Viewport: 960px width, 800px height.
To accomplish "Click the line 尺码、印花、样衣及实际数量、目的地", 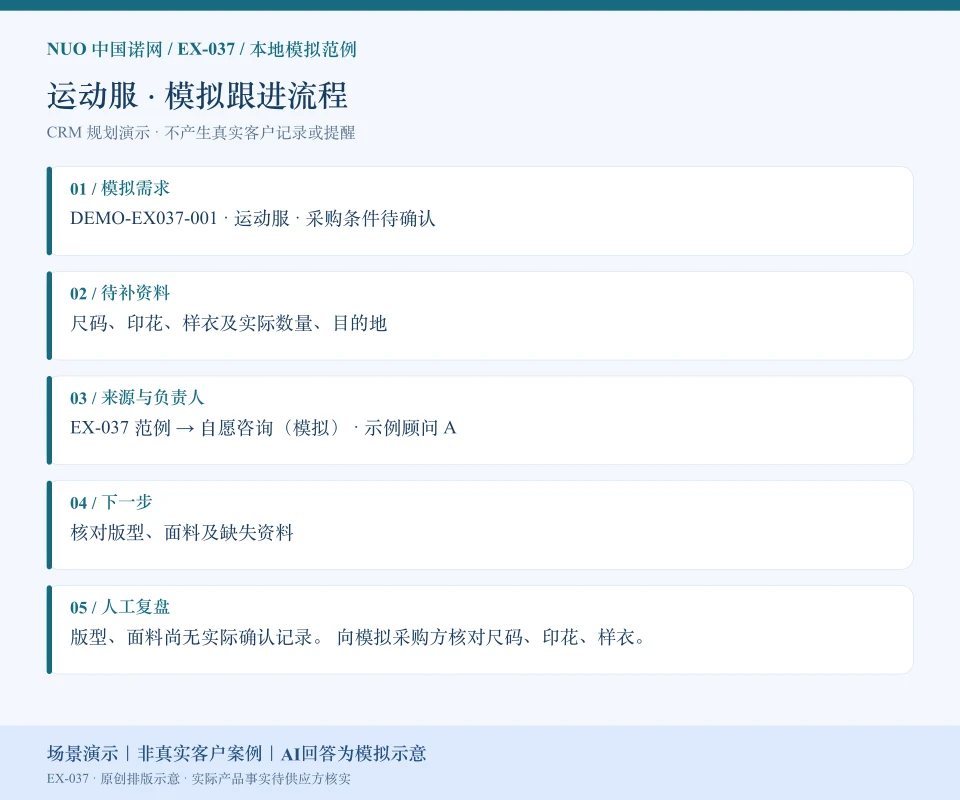I will point(228,323).
